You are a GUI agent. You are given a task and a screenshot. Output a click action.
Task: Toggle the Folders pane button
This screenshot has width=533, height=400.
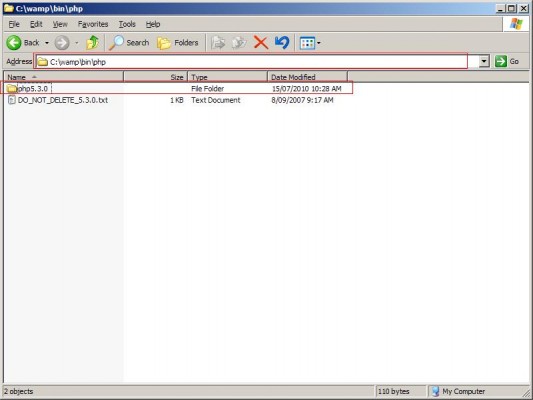pos(178,43)
